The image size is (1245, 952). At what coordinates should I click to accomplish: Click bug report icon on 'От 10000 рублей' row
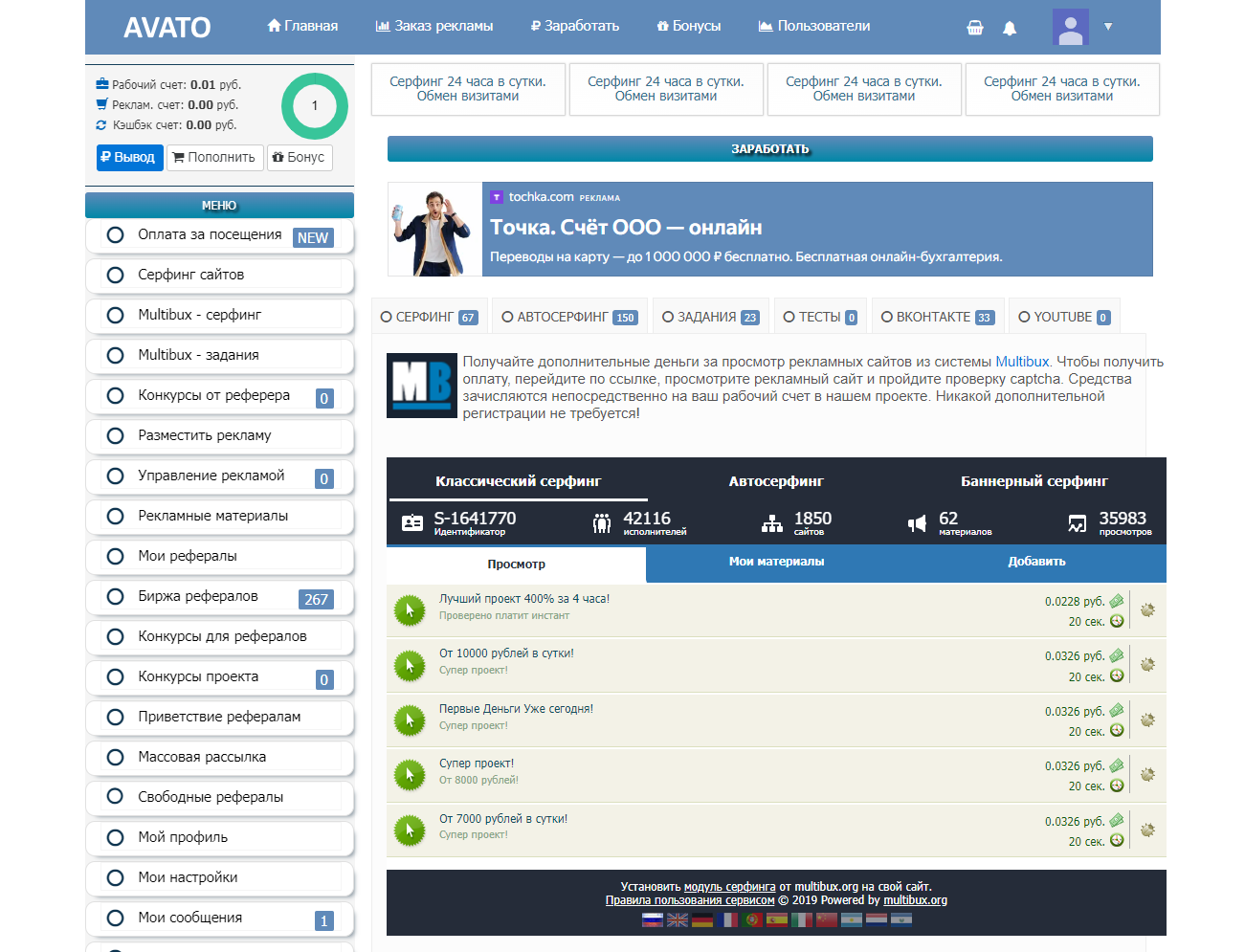(x=1147, y=664)
